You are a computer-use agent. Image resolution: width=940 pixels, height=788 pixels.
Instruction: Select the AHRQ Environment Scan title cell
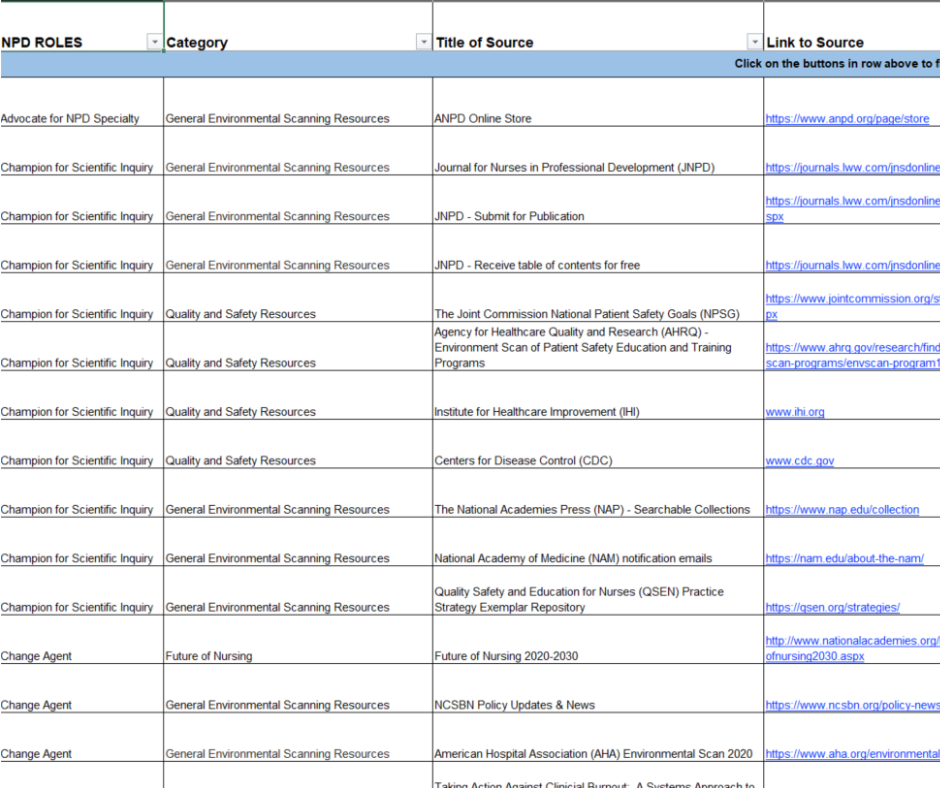click(598, 347)
